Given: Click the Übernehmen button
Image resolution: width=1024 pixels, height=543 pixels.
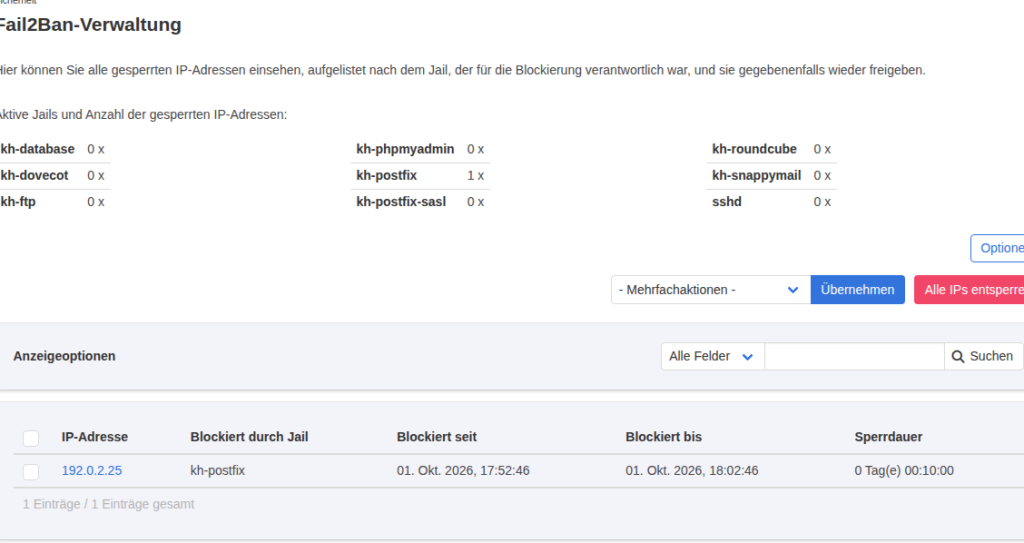Looking at the screenshot, I should click(857, 289).
